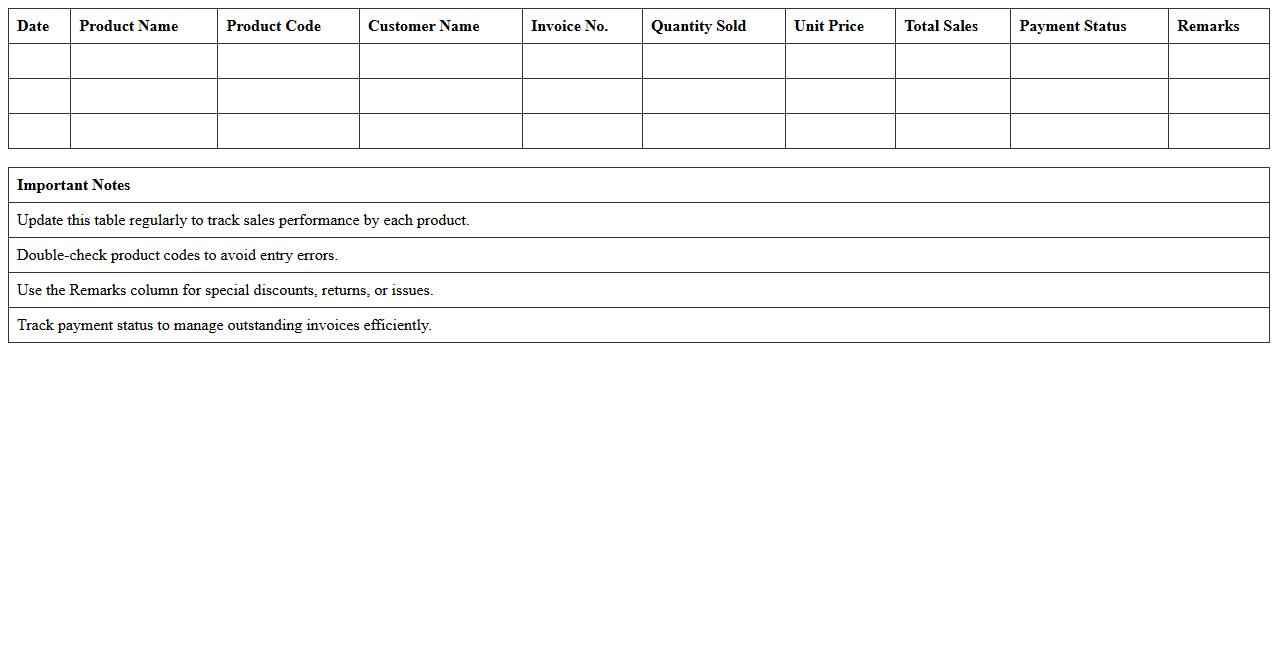This screenshot has width=1278, height=650.
Task: Click the note about updating table regularly
Action: [x=243, y=220]
